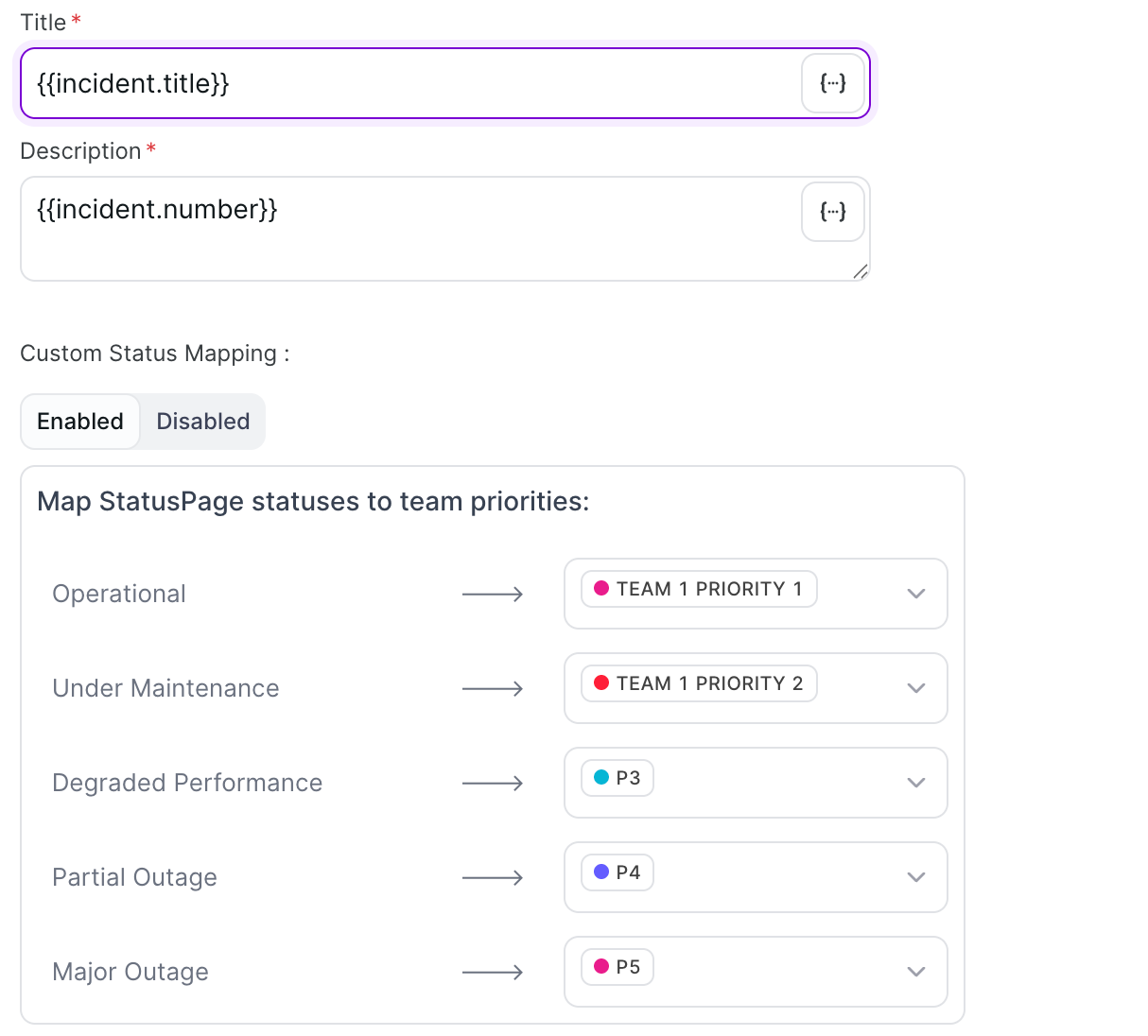Click the variable picker icon in Title field
This screenshot has width=1148, height=1036.
click(x=832, y=84)
